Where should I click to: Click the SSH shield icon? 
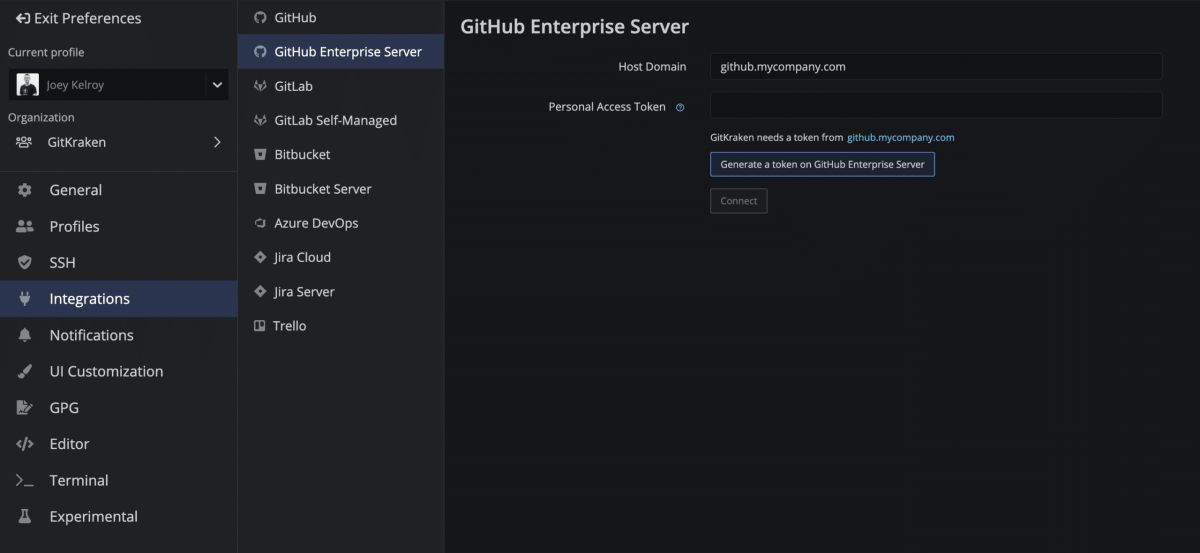[25, 262]
